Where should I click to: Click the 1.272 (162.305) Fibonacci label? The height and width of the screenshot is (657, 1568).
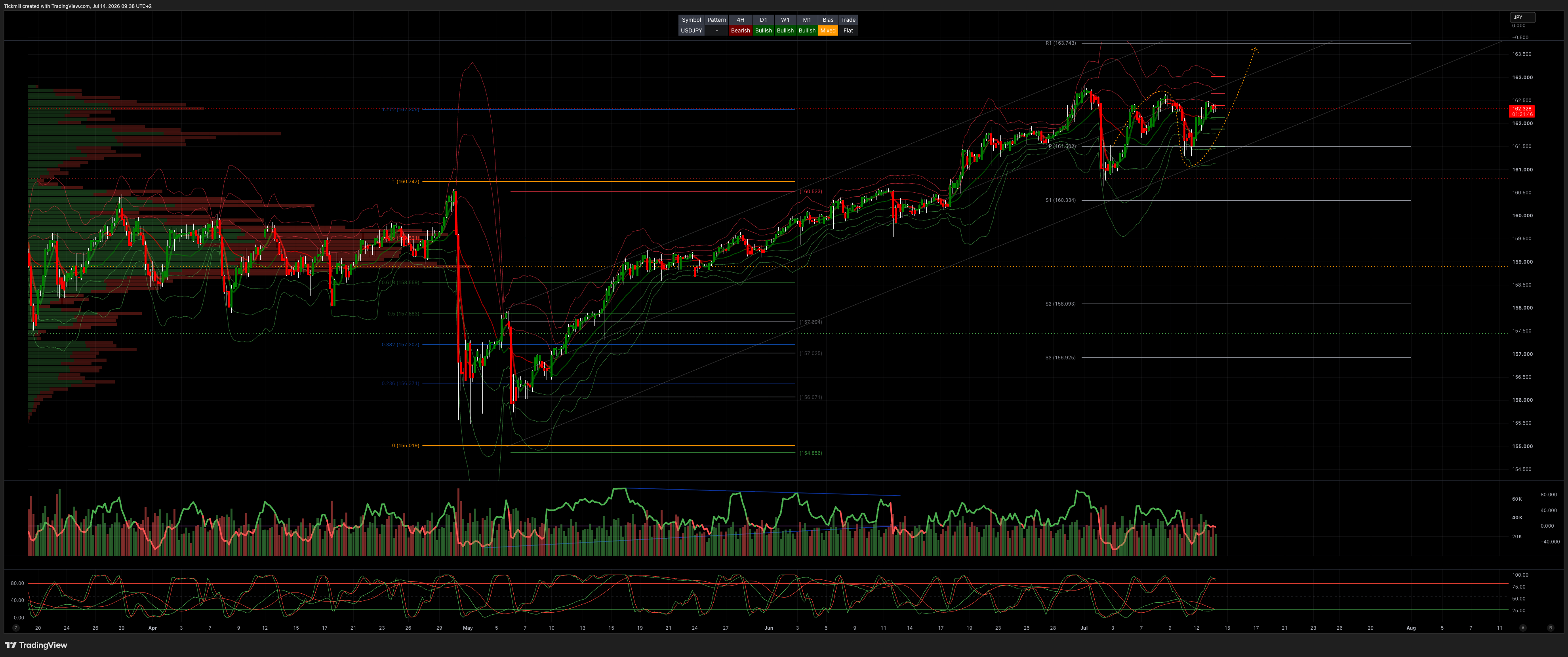pos(400,110)
